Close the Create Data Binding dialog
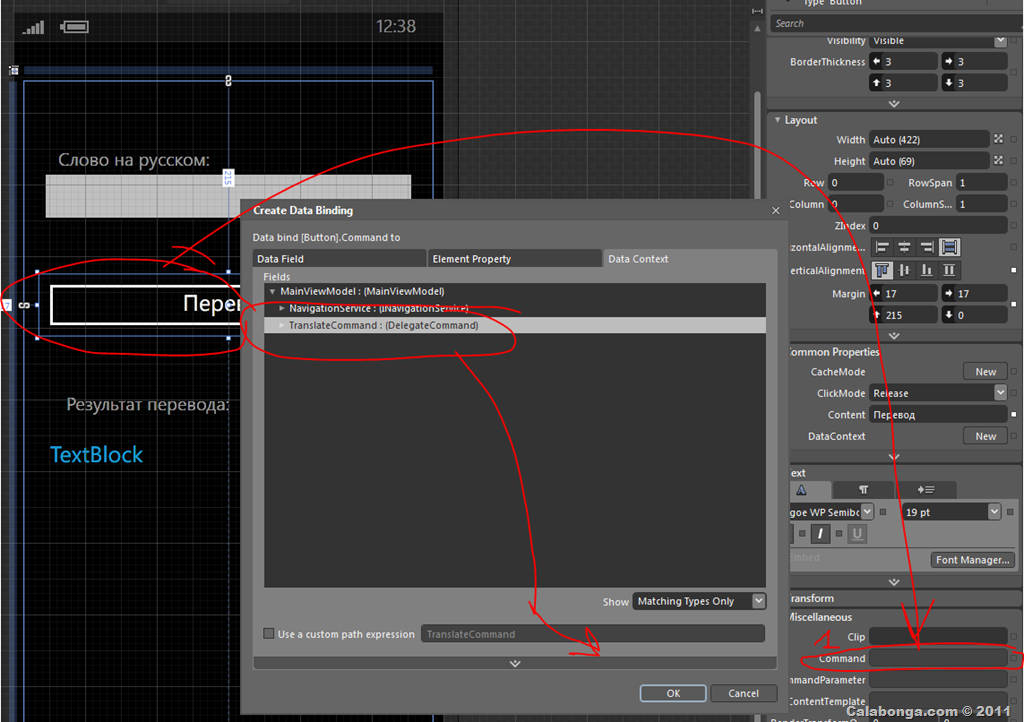The height and width of the screenshot is (722, 1024). coord(775,210)
